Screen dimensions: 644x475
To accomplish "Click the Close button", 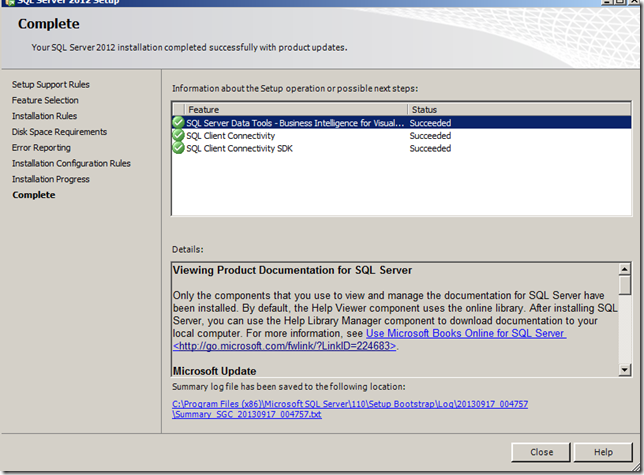I will (541, 452).
